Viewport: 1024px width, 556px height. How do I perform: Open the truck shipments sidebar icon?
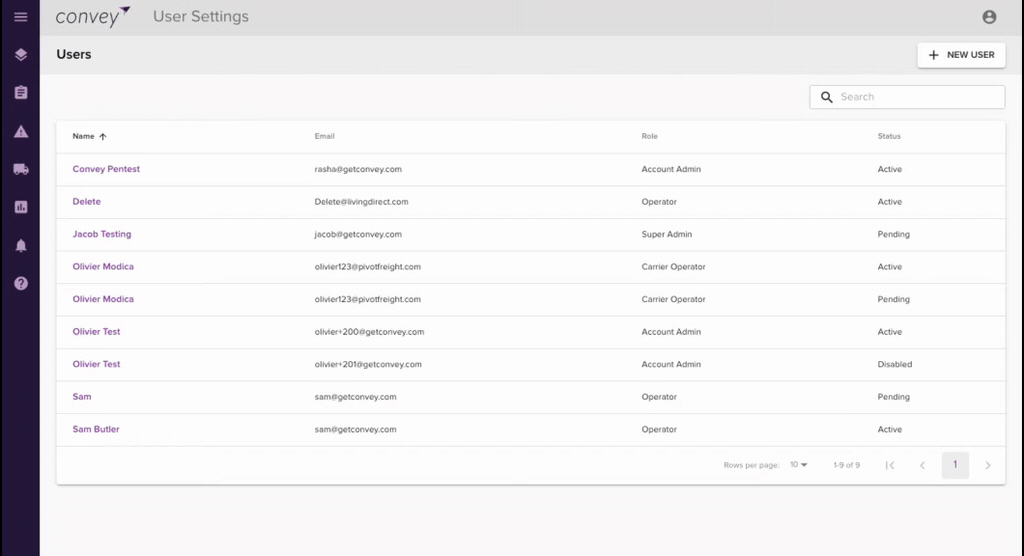[21, 169]
